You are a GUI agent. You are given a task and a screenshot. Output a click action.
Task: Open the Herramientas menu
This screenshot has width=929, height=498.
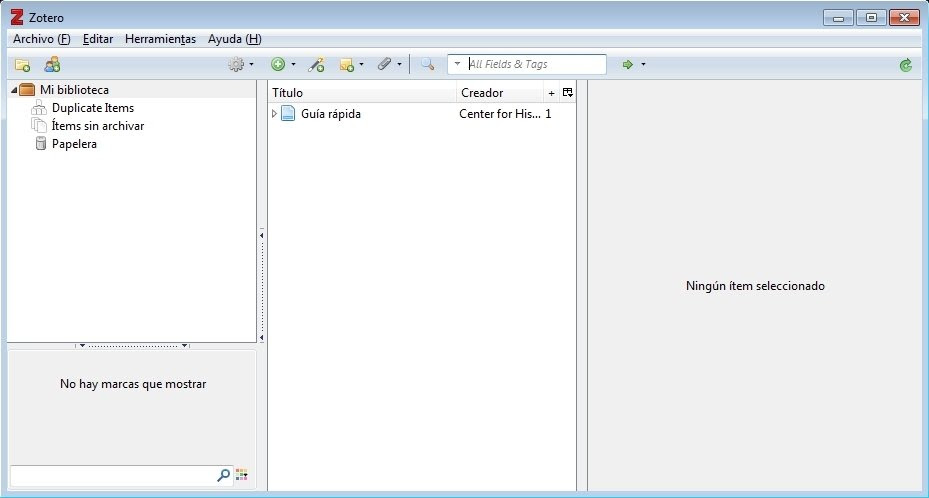coord(160,39)
